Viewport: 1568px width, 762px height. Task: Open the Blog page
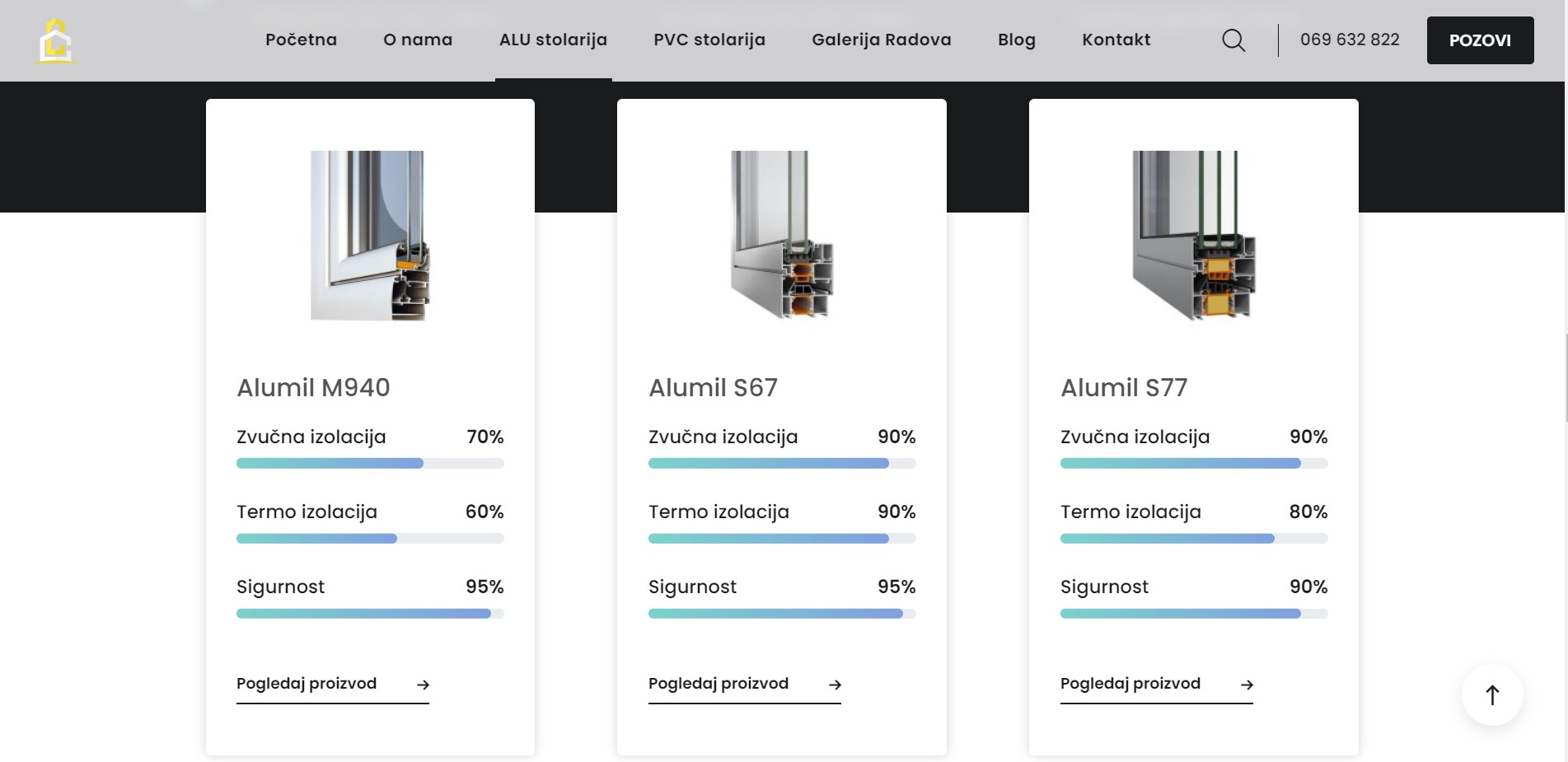[1016, 40]
